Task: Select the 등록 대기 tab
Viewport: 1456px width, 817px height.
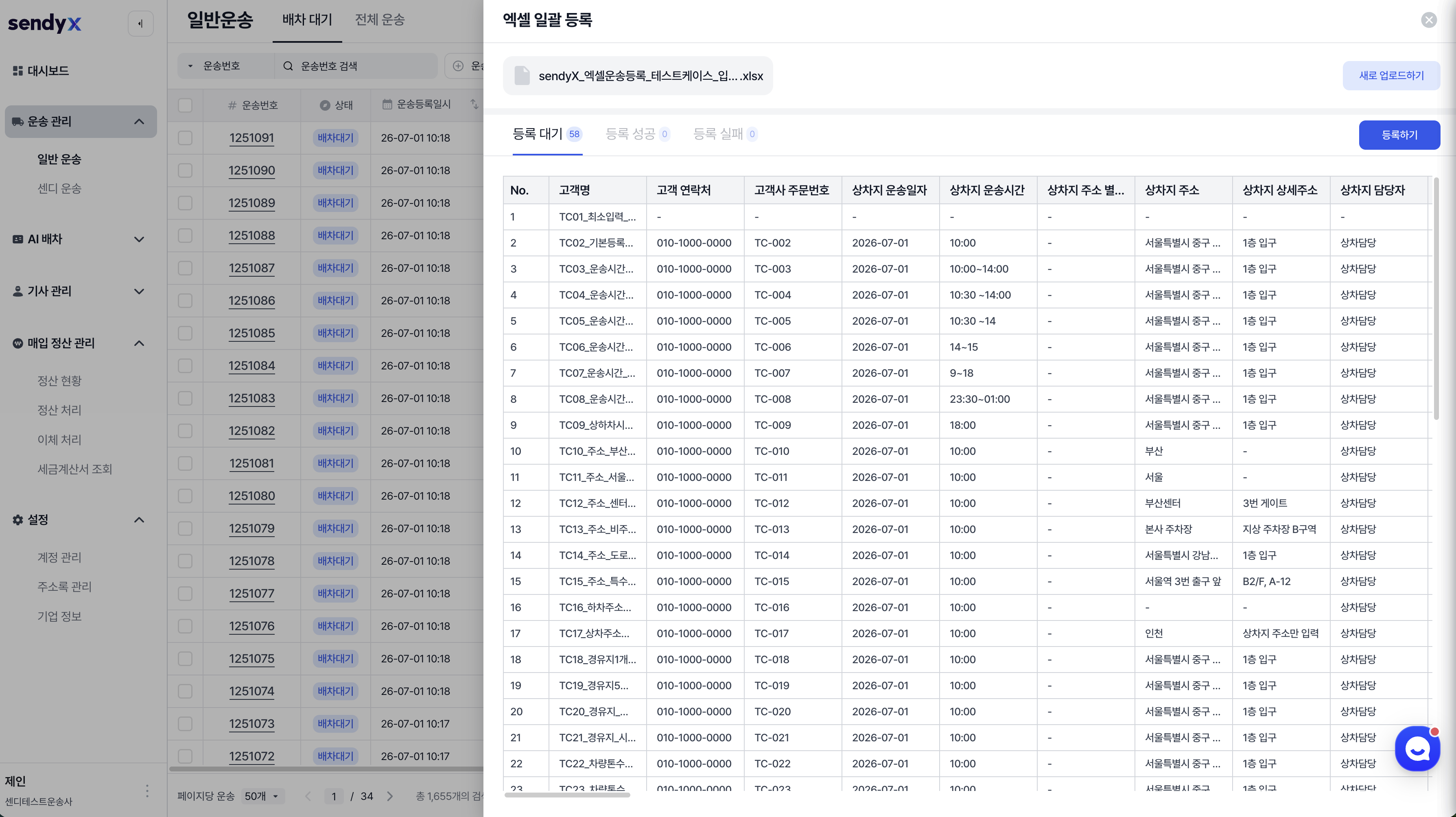Action: click(547, 135)
